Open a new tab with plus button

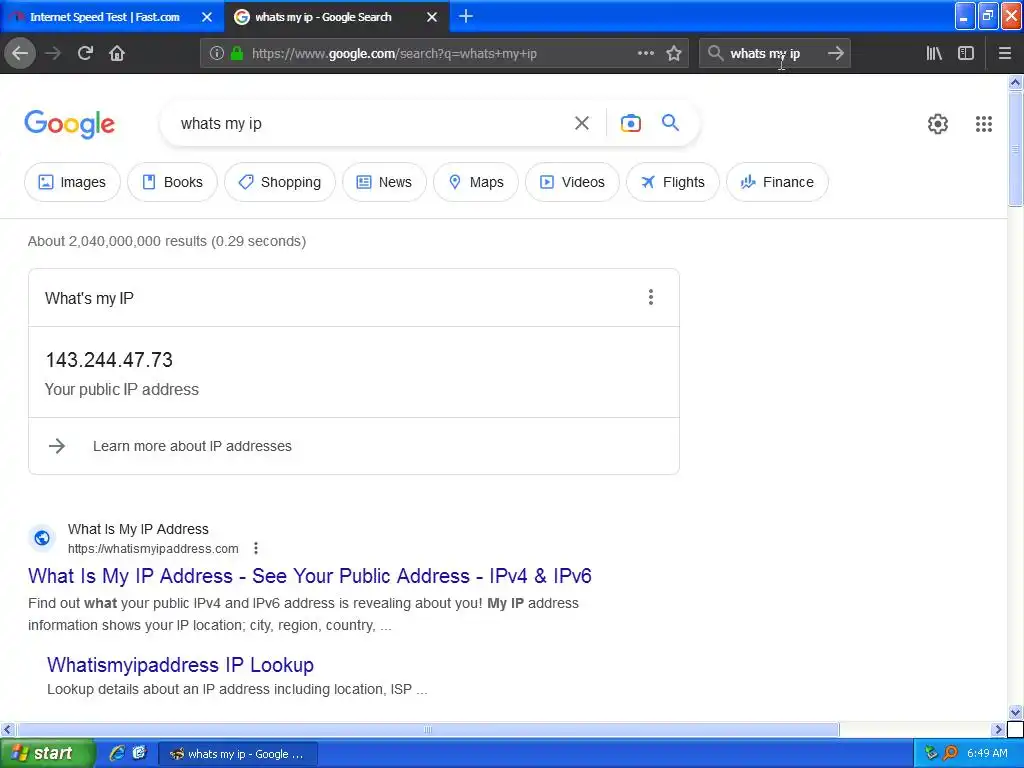pos(466,16)
